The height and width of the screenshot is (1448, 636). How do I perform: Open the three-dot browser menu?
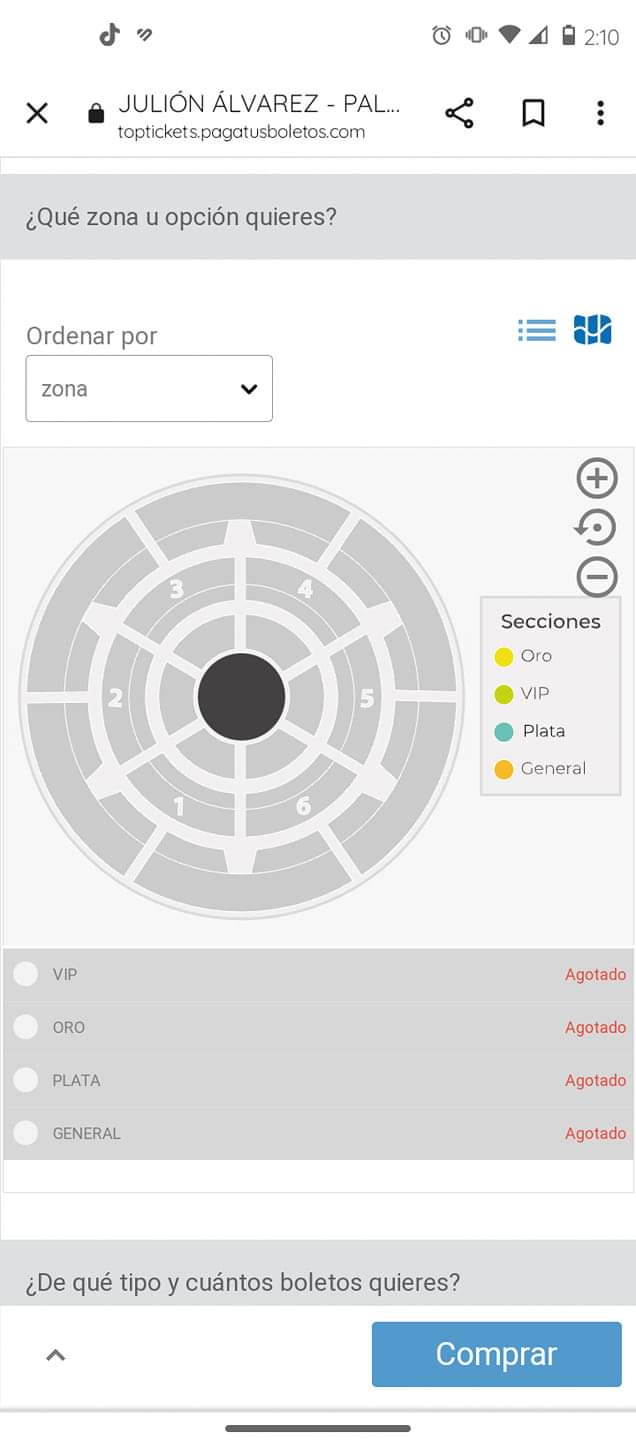pyautogui.click(x=600, y=113)
